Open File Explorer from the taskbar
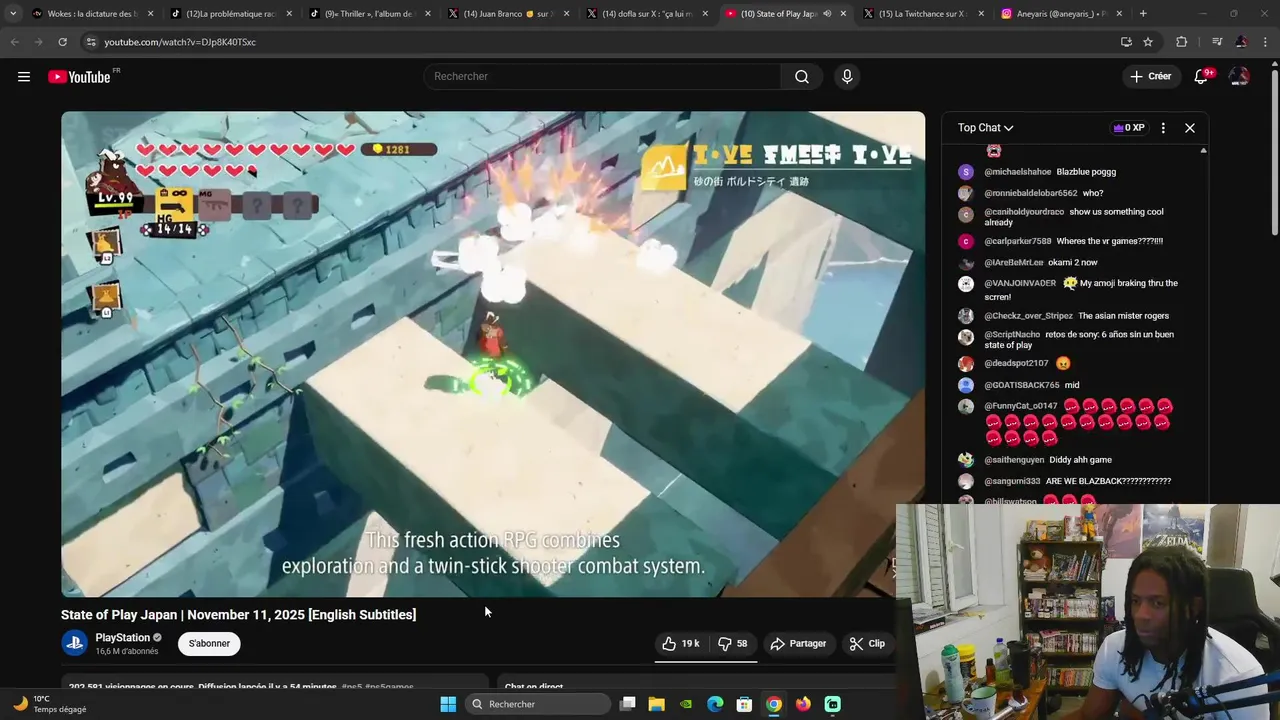The width and height of the screenshot is (1280, 720). click(x=656, y=704)
